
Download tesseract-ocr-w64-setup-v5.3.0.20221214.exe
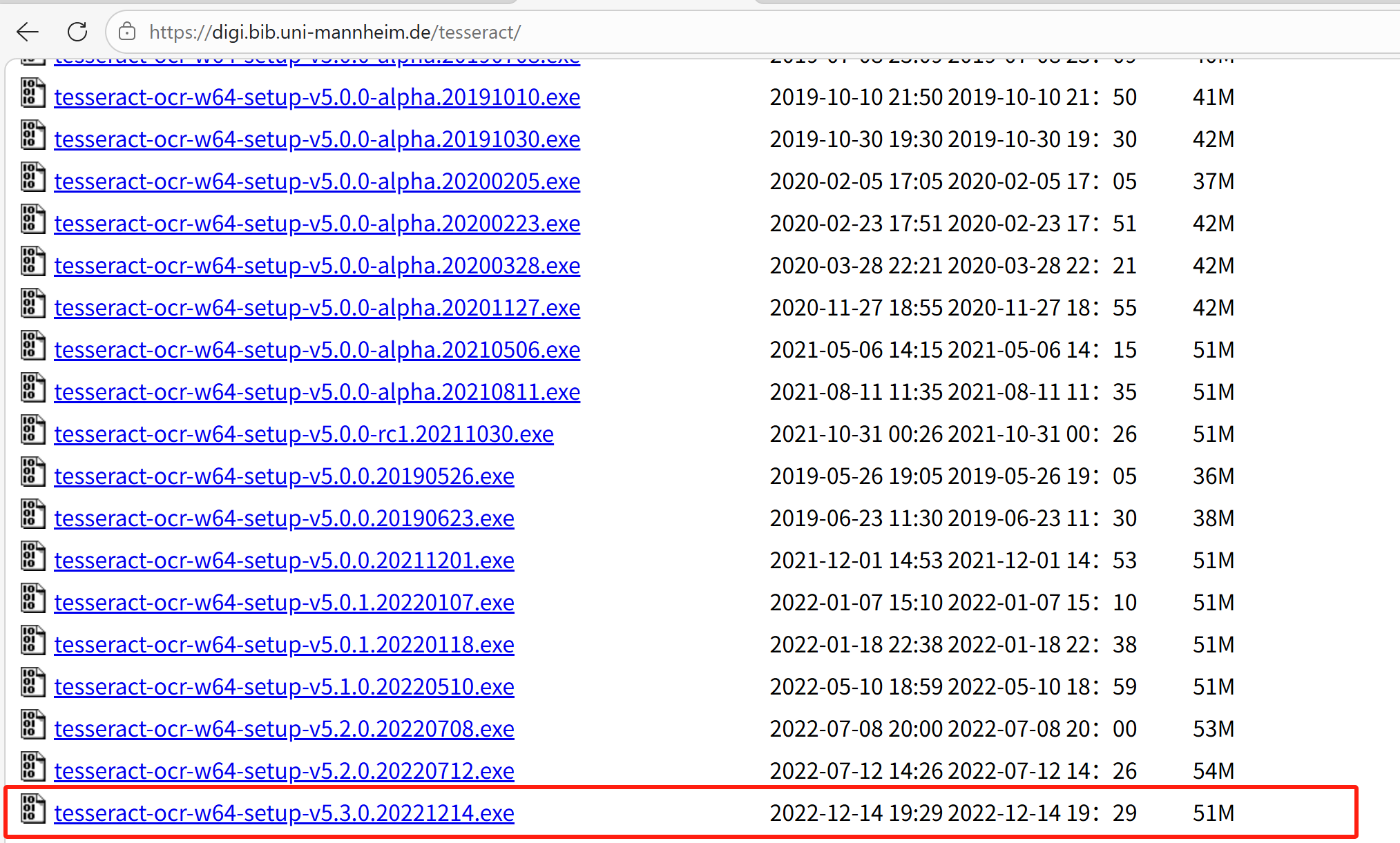click(x=284, y=813)
